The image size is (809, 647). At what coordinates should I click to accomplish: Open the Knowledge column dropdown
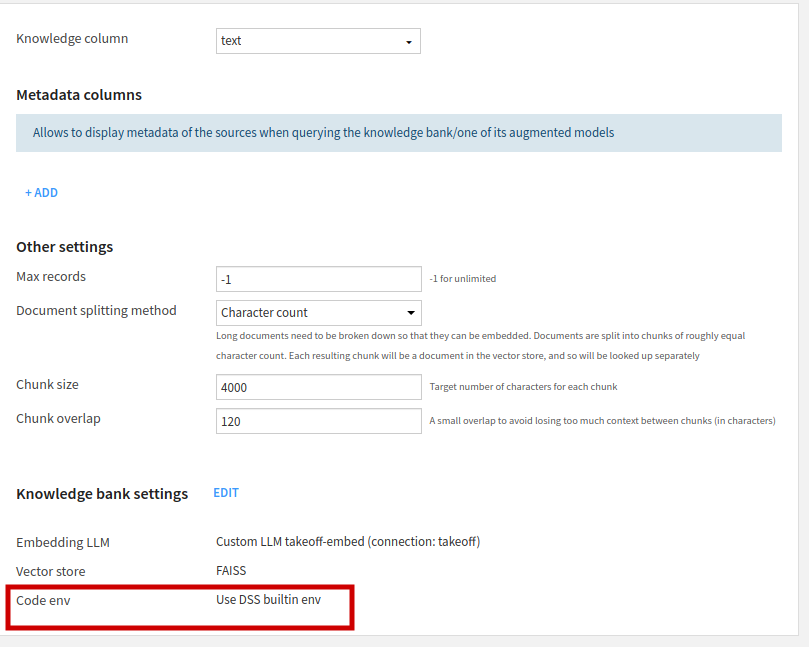coord(318,41)
